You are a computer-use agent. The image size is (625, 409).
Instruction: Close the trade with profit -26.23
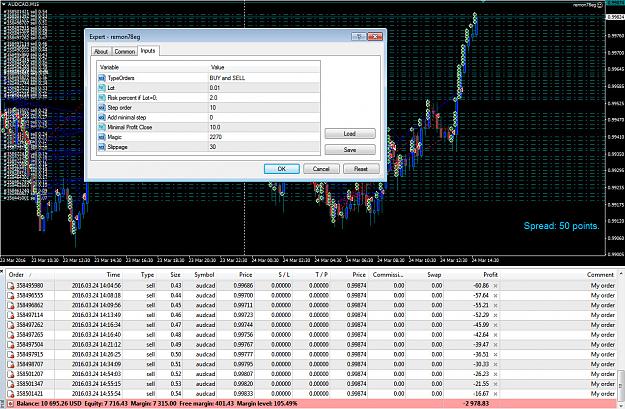[x=495, y=374]
